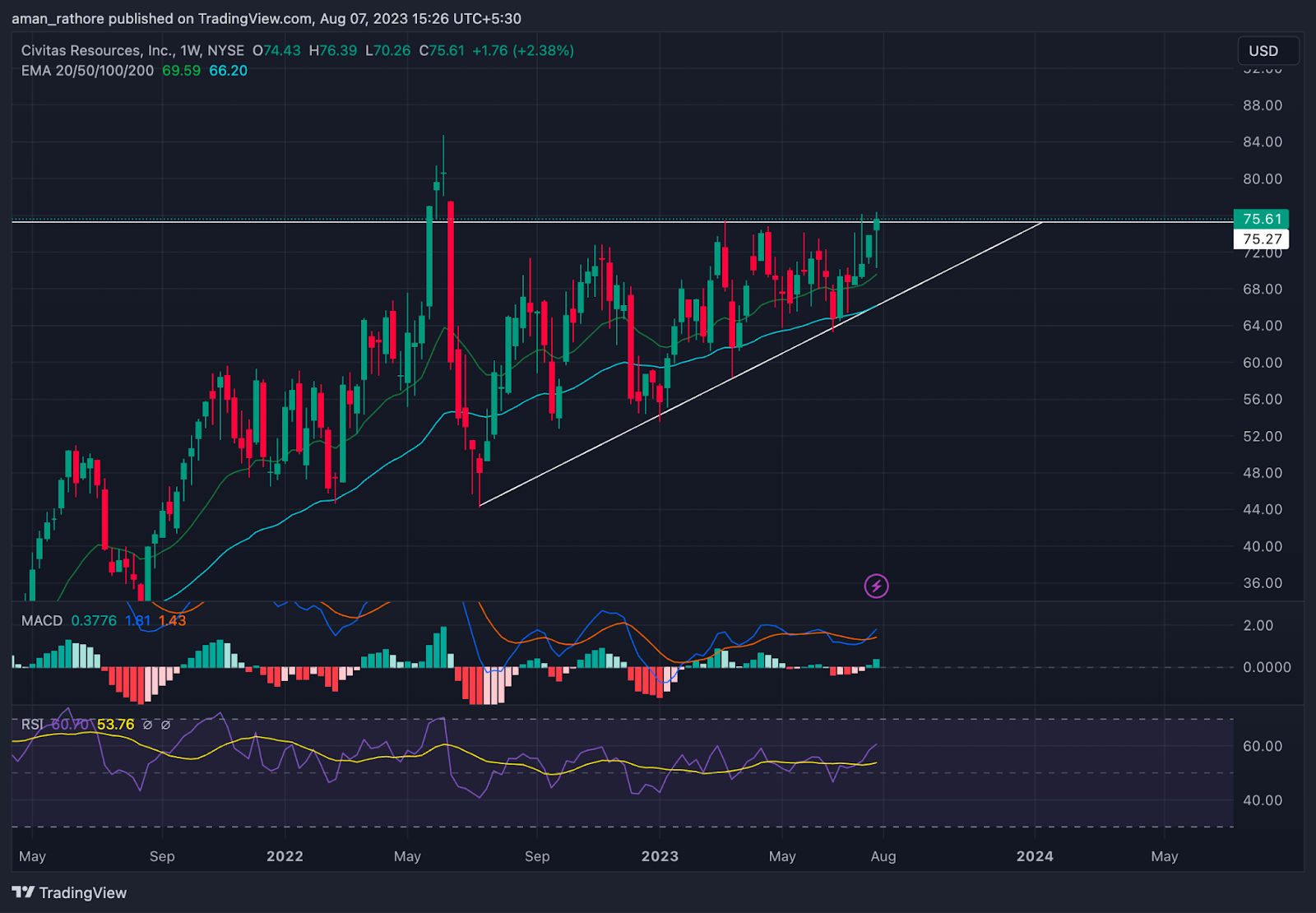Click the MACD histogram value 0.3776
The width and height of the screenshot is (1316, 913).
(94, 620)
